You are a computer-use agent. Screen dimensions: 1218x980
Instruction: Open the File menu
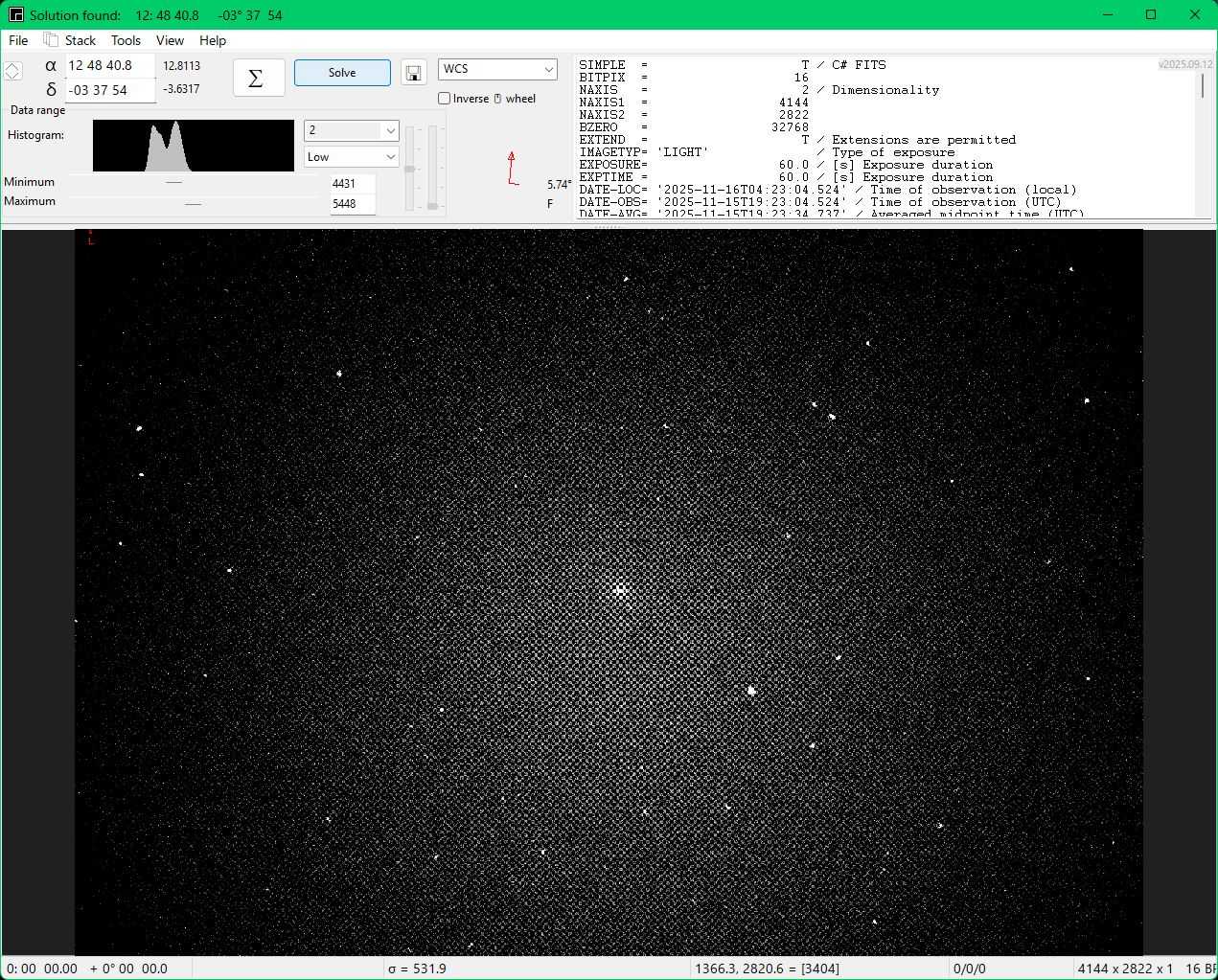tap(18, 40)
